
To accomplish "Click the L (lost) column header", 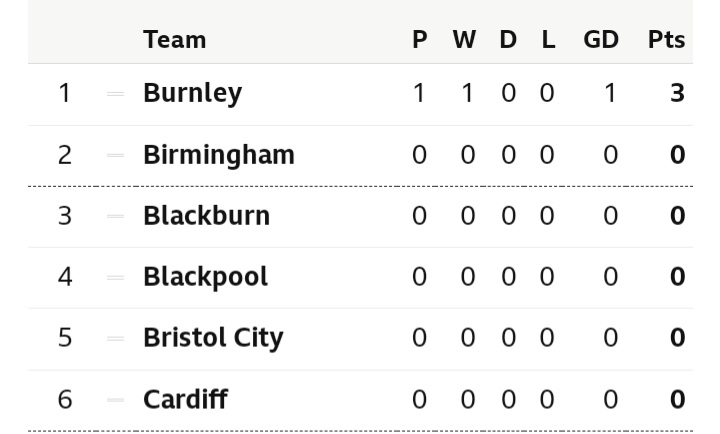I will (x=548, y=40).
